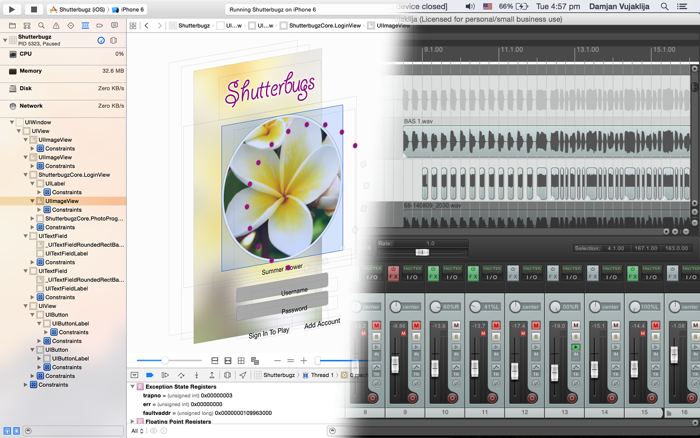The width and height of the screenshot is (700, 438).
Task: Click the Simulate Location arrow icon
Action: (x=242, y=375)
